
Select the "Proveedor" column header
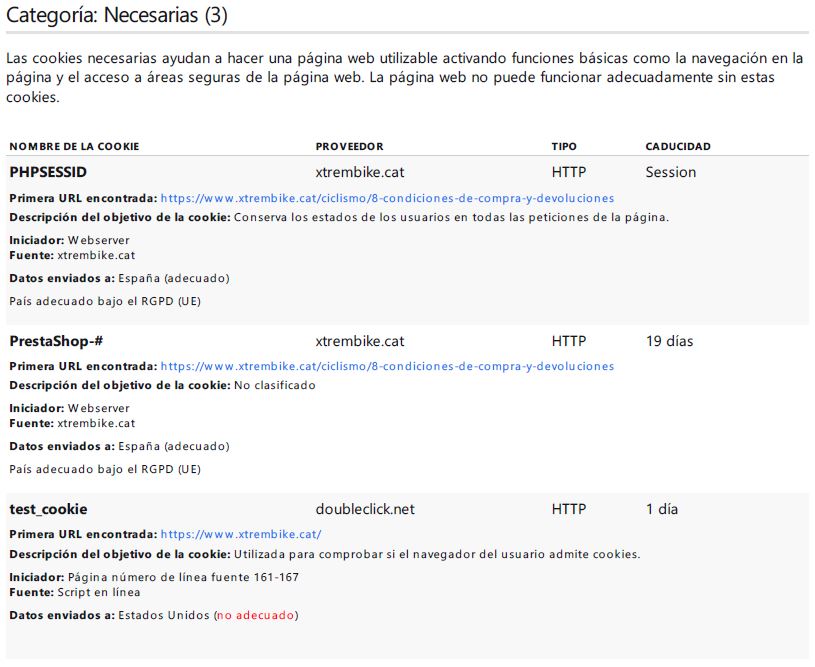tap(349, 146)
